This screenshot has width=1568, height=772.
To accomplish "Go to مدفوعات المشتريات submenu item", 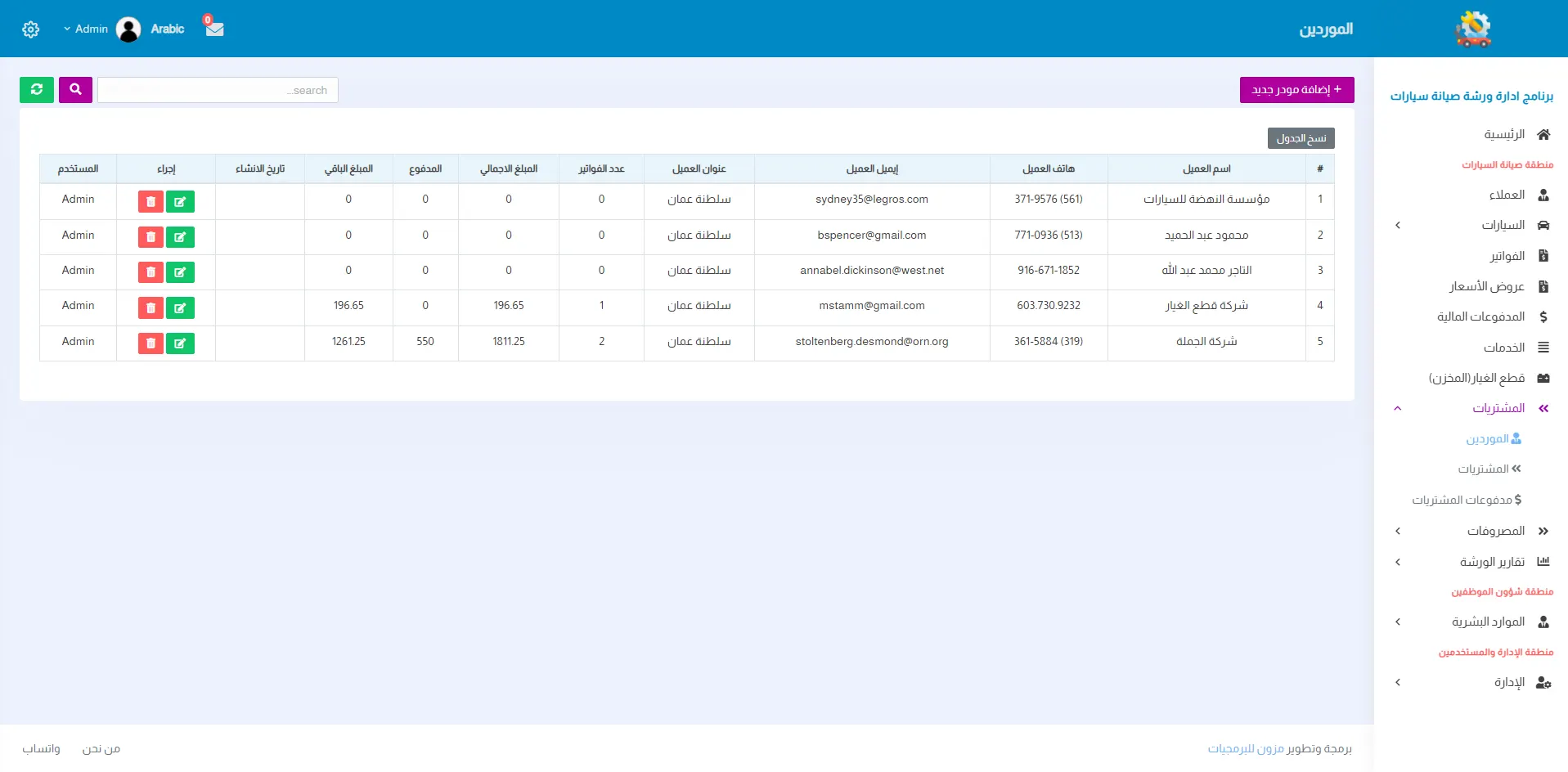I will tap(1466, 500).
